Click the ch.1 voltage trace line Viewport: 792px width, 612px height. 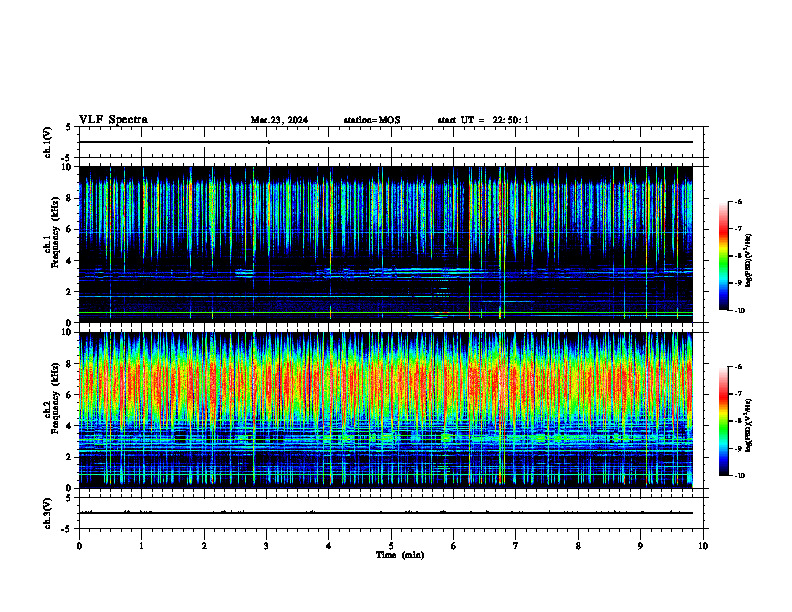[386, 142]
